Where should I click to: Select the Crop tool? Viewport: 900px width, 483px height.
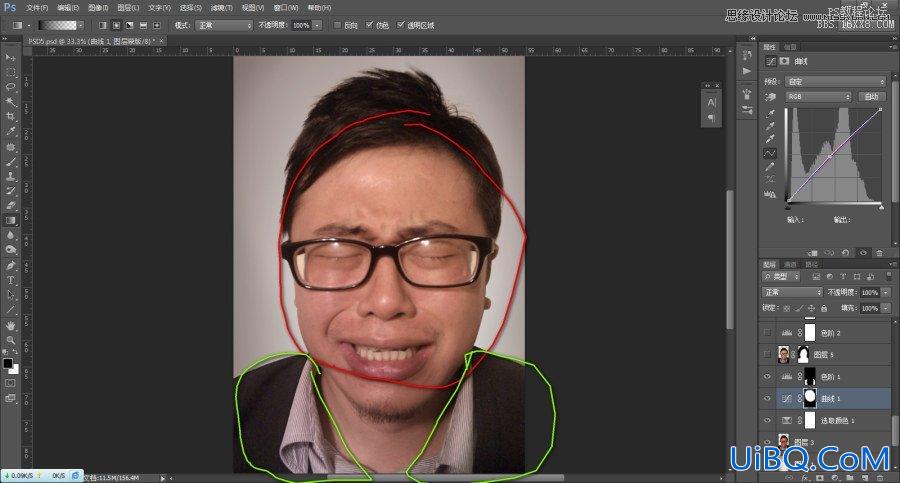tap(10, 117)
